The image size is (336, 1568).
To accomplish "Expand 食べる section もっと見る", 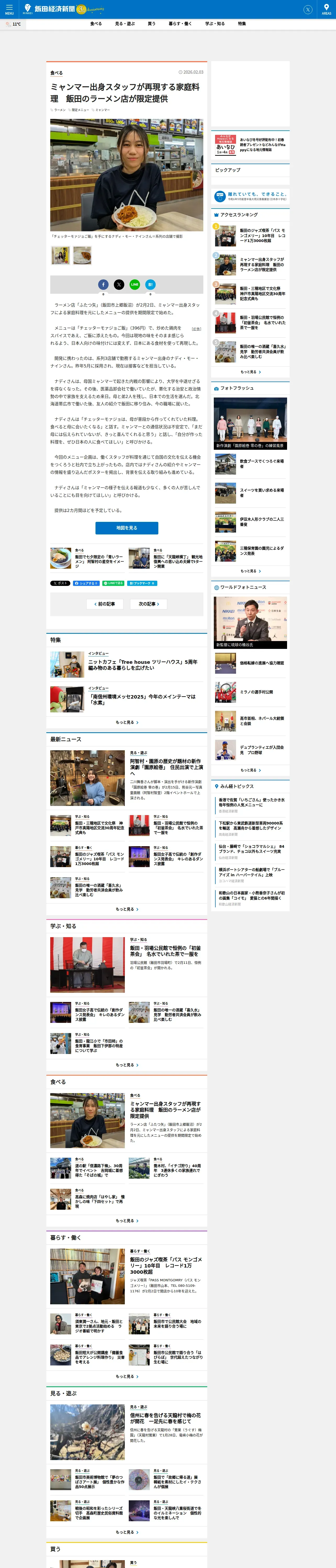I will [x=127, y=1220].
